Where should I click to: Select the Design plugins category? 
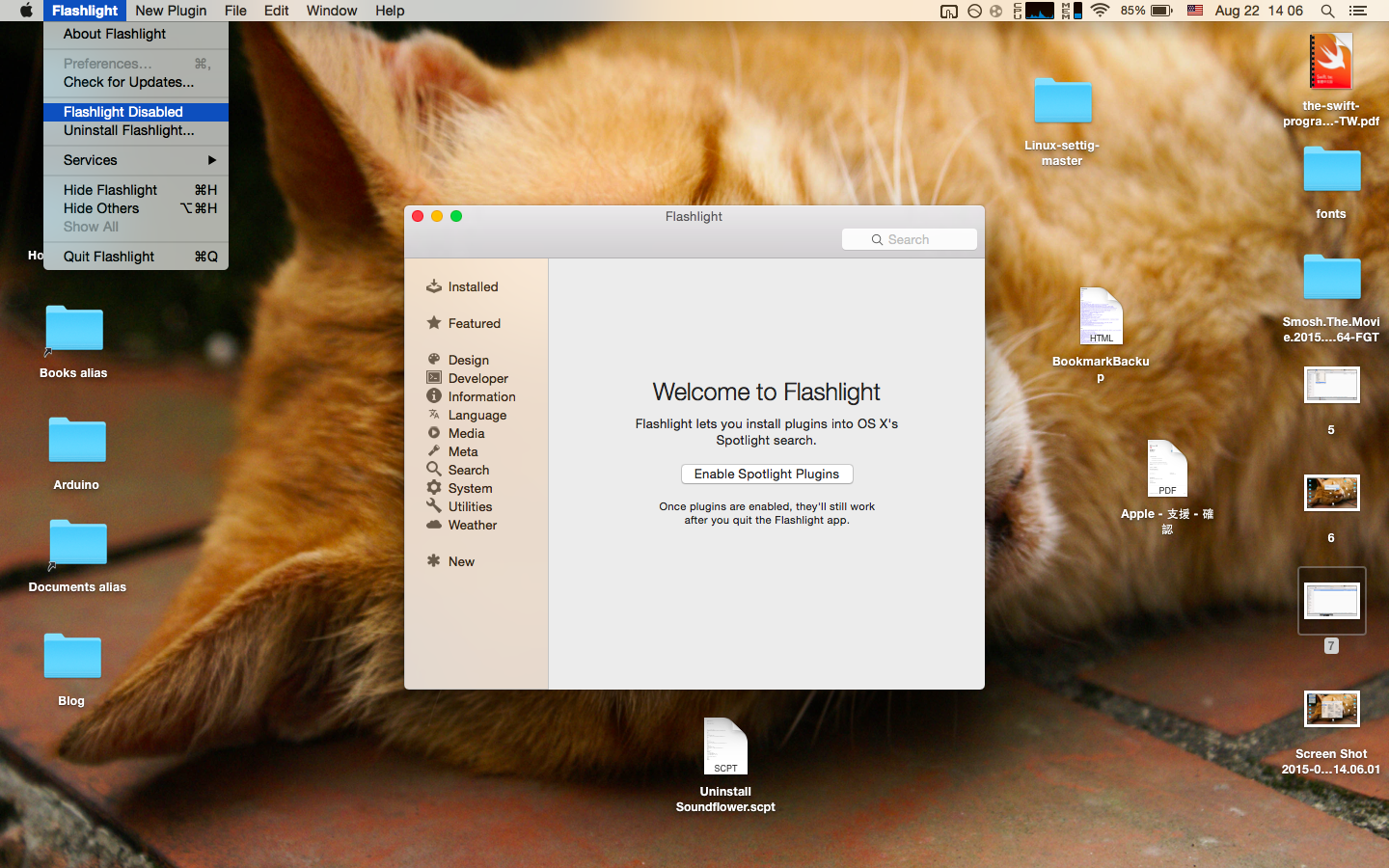pos(470,360)
